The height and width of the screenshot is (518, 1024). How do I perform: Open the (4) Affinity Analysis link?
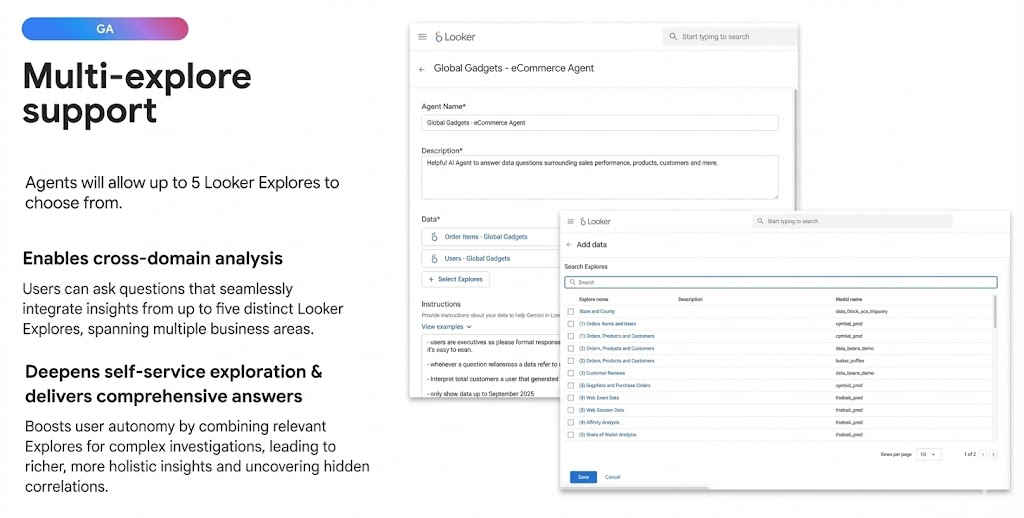599,423
